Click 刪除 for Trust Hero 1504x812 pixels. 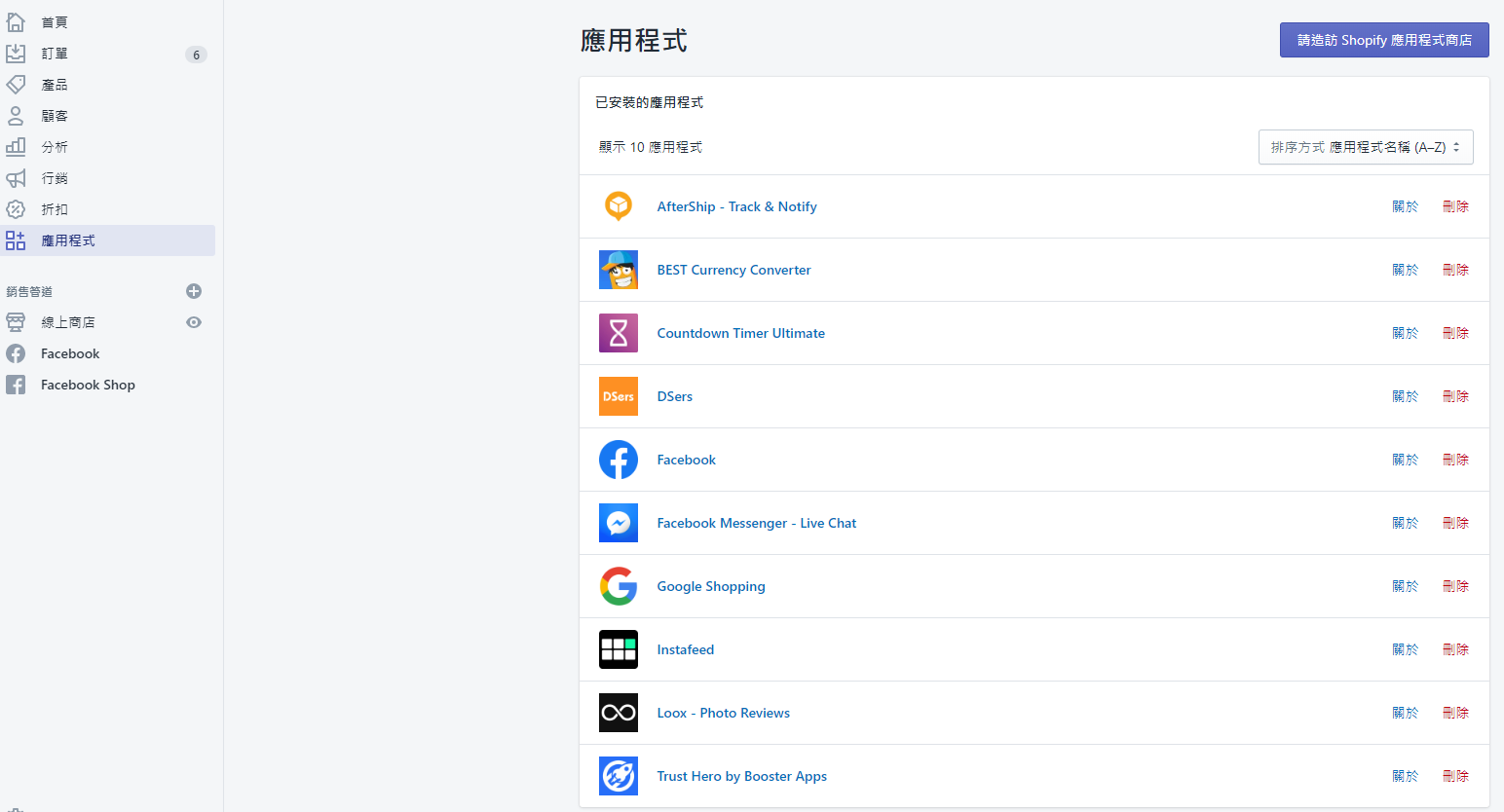[1455, 776]
